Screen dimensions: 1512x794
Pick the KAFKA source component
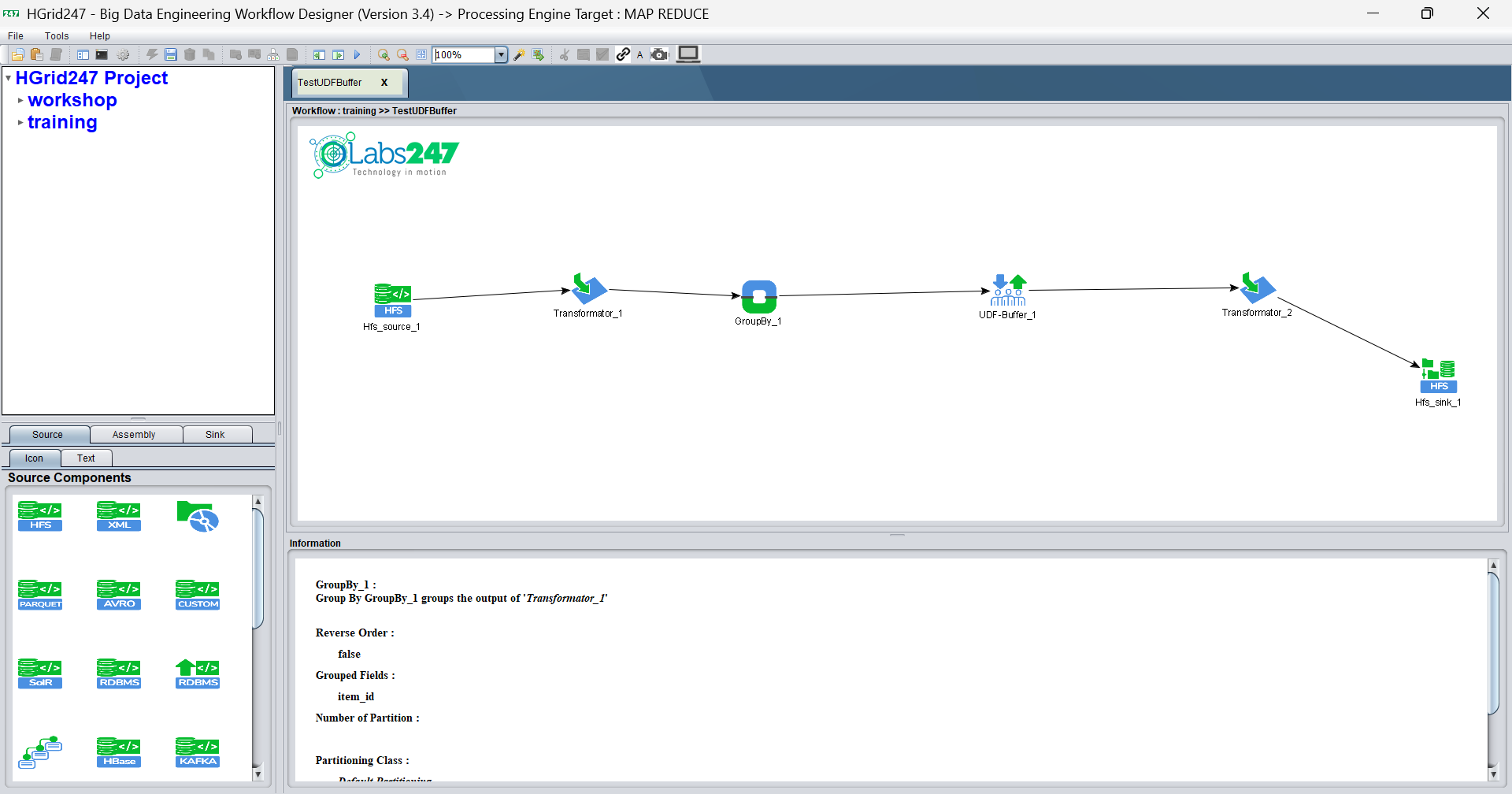coord(198,752)
